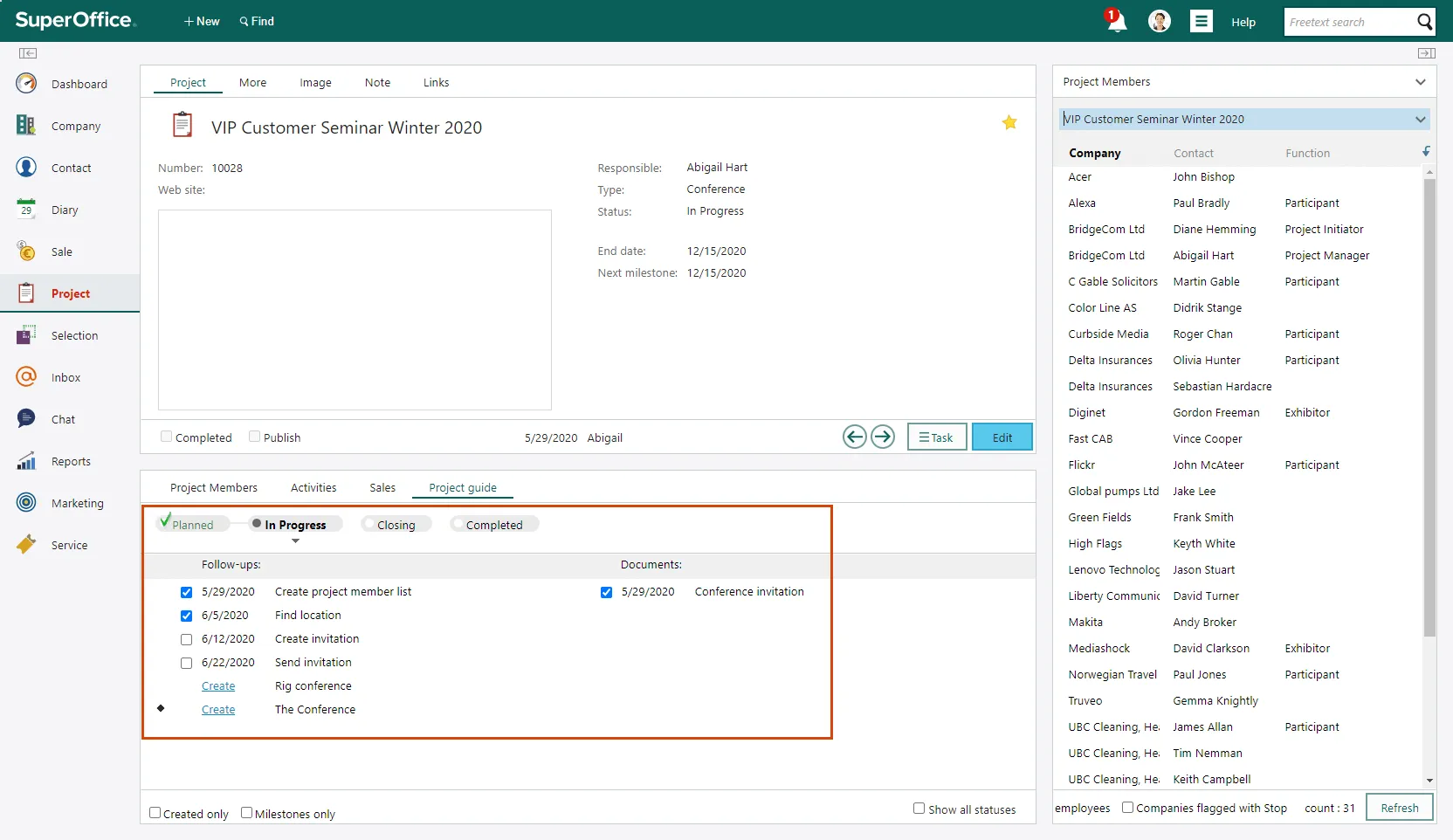
Task: Open the Reports navigator icon
Action: click(26, 461)
